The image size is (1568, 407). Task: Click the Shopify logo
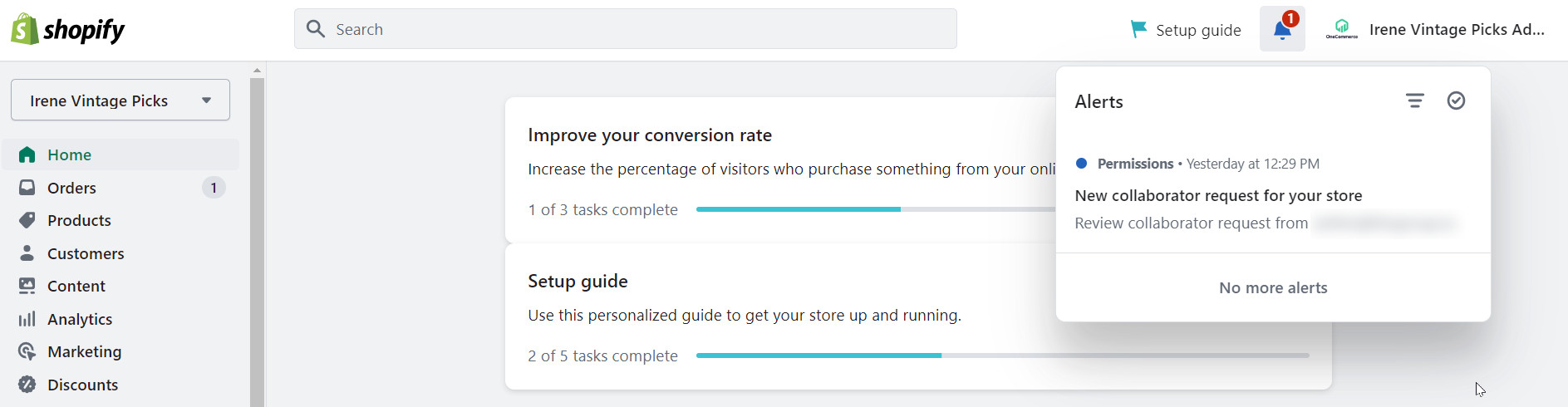point(67,30)
